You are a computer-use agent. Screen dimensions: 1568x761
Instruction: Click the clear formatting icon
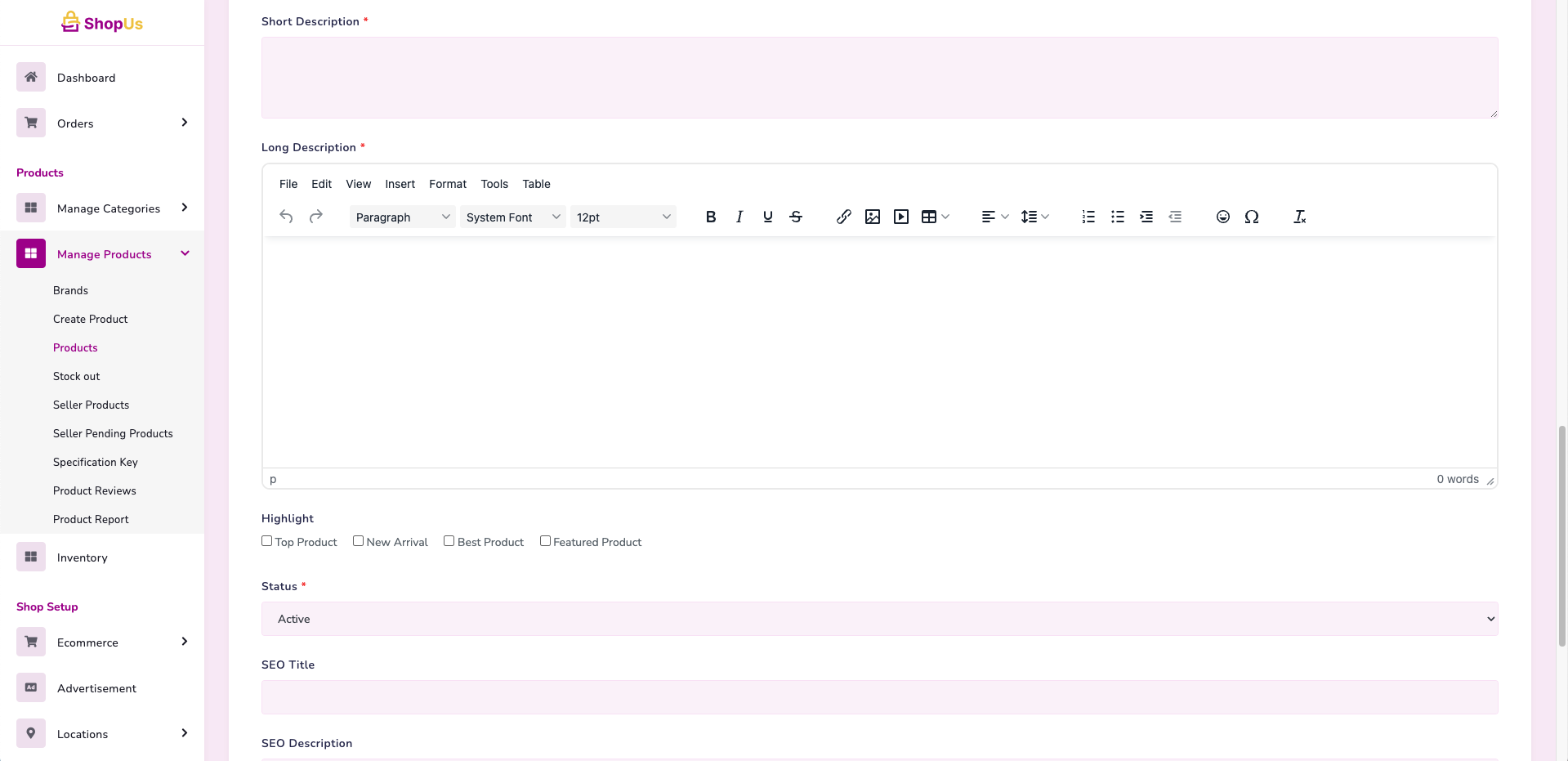coord(1299,217)
